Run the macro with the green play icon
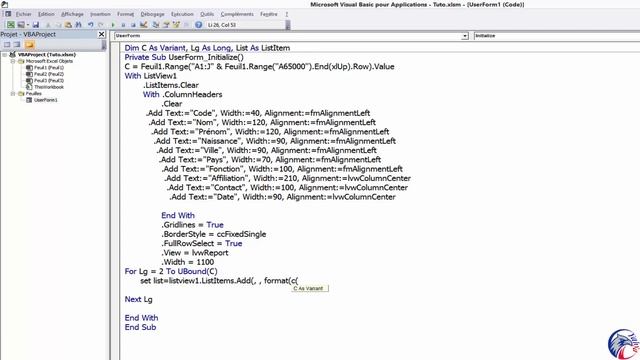Screen dimensions: 640x360 tap(113, 25)
